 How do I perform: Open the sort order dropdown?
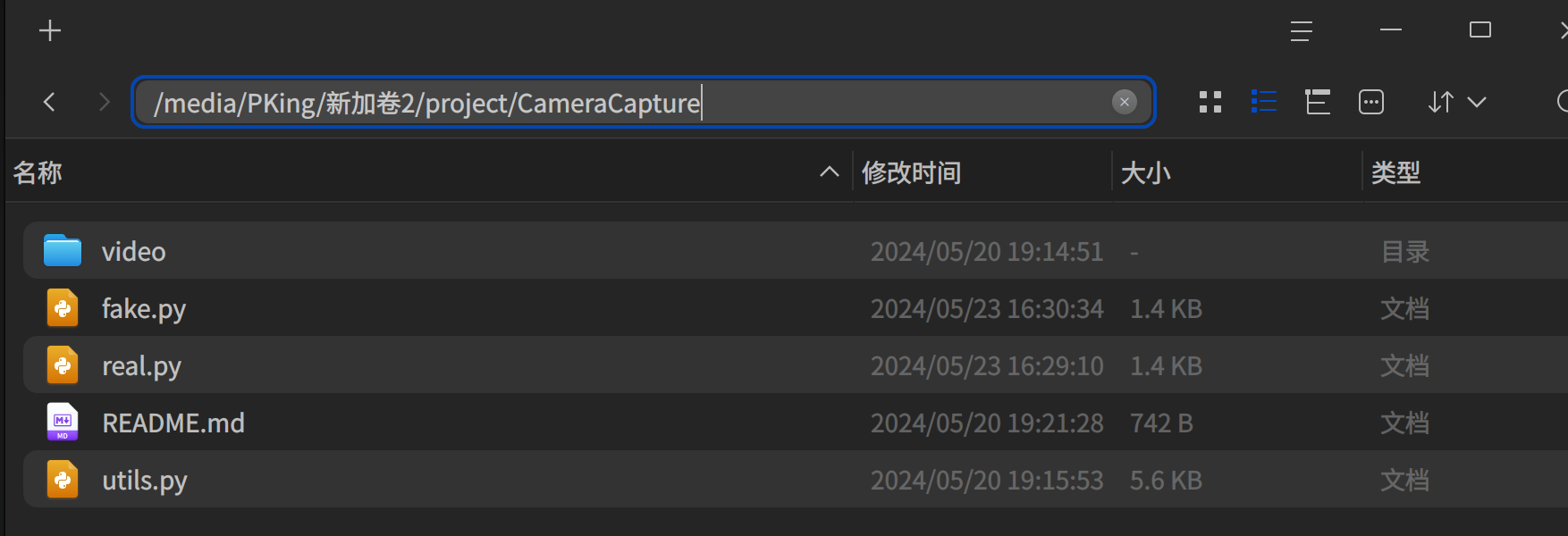pos(1456,102)
